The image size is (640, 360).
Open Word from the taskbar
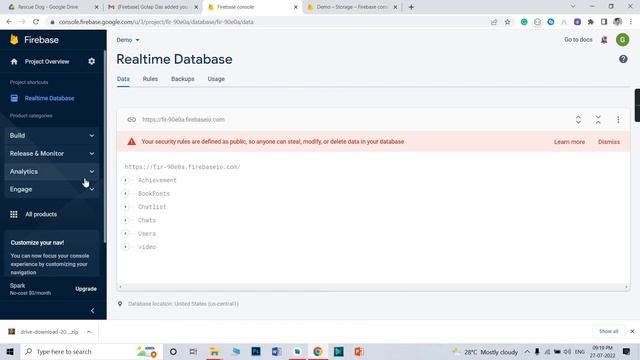pyautogui.click(x=276, y=351)
